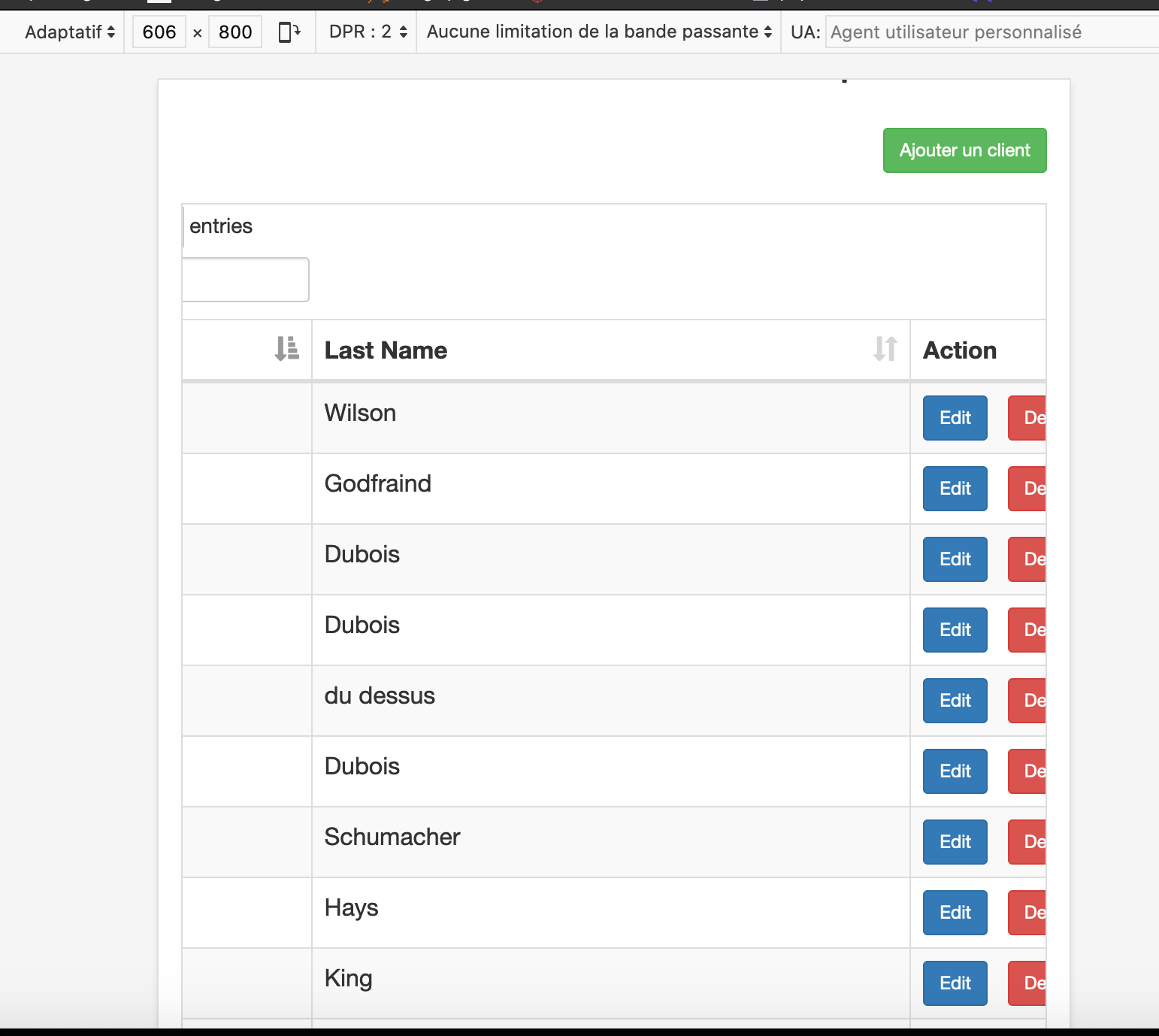Image resolution: width=1159 pixels, height=1036 pixels.
Task: Select the du dessus last name cell
Action: click(611, 701)
